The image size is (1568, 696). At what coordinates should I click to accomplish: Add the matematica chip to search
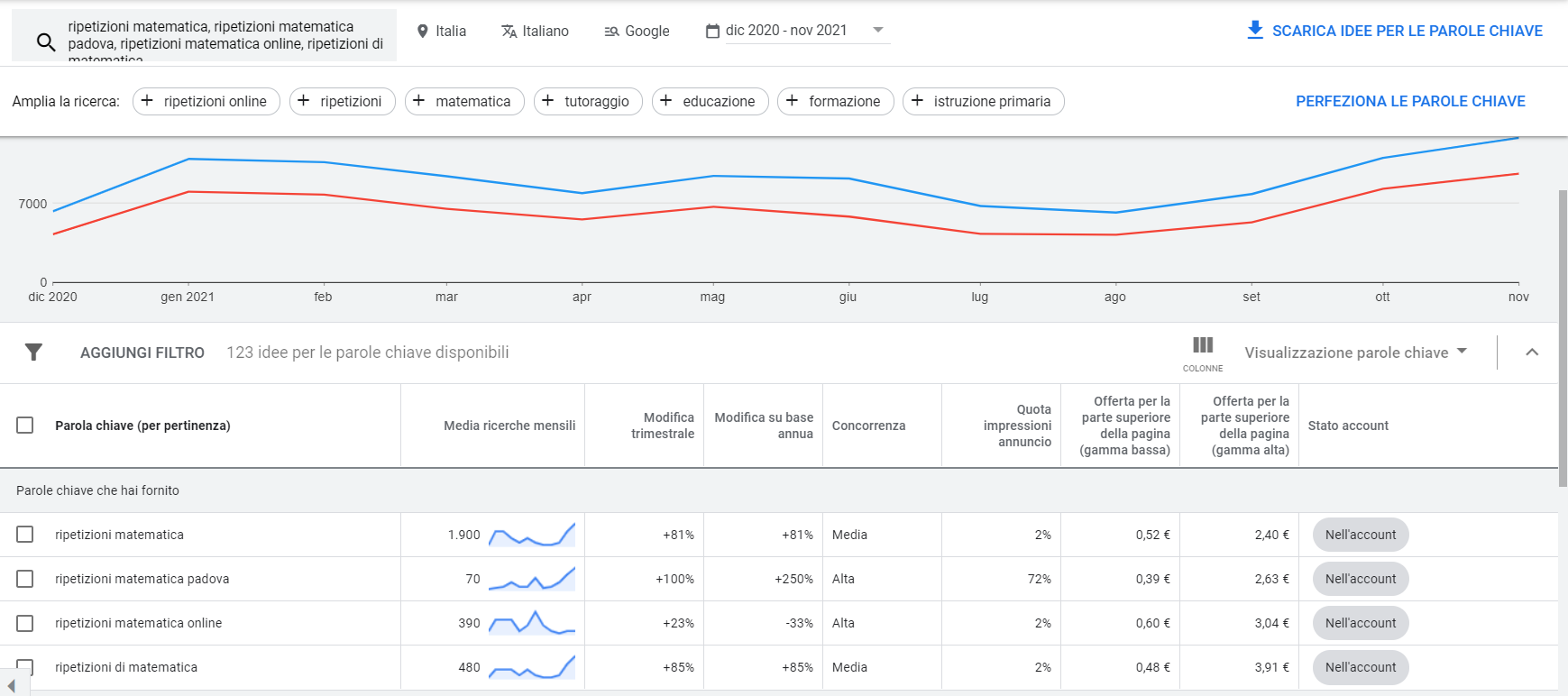click(464, 101)
